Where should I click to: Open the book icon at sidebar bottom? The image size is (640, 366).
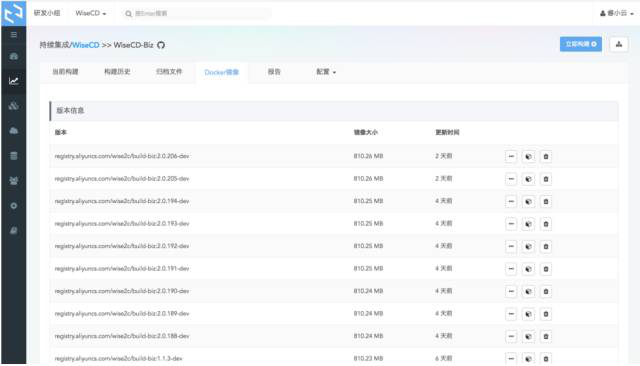[13, 231]
